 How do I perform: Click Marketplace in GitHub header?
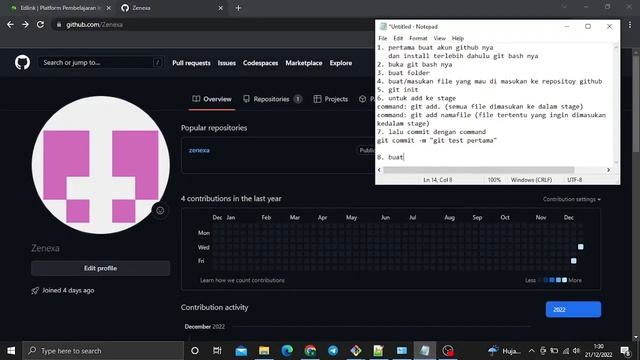304,63
